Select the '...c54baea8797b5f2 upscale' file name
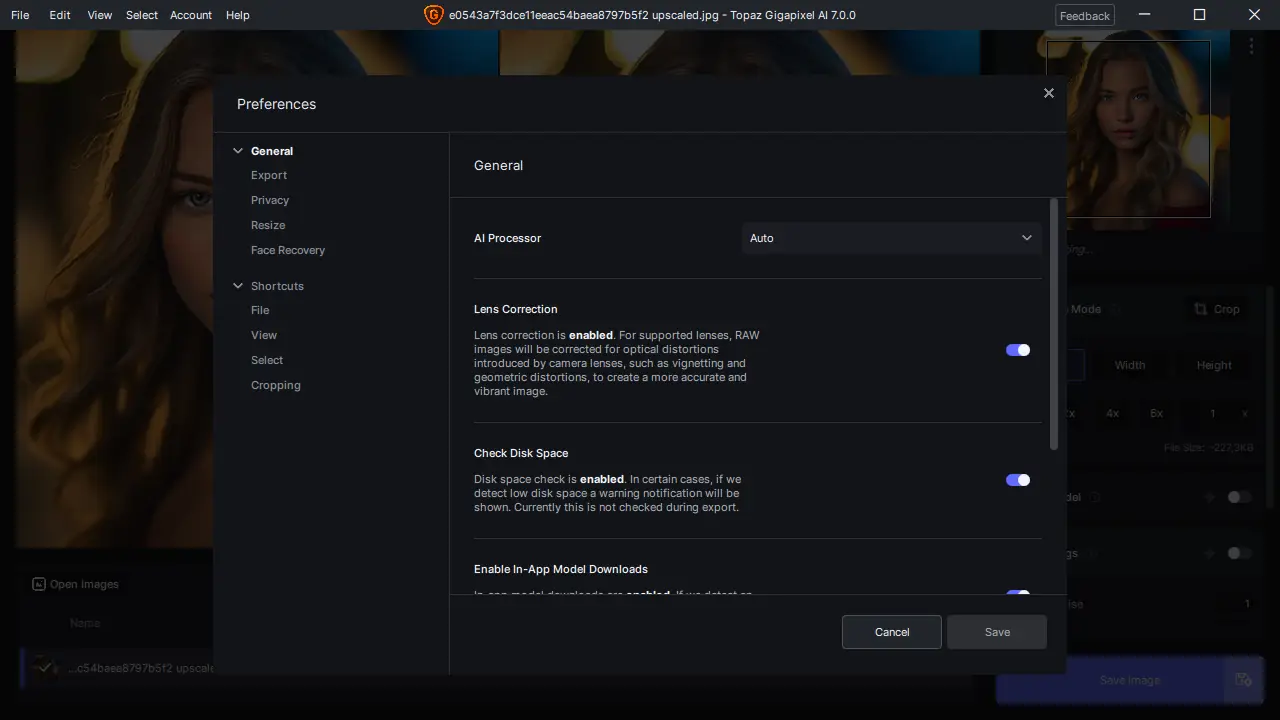Image resolution: width=1280 pixels, height=720 pixels. pyautogui.click(x=142, y=667)
